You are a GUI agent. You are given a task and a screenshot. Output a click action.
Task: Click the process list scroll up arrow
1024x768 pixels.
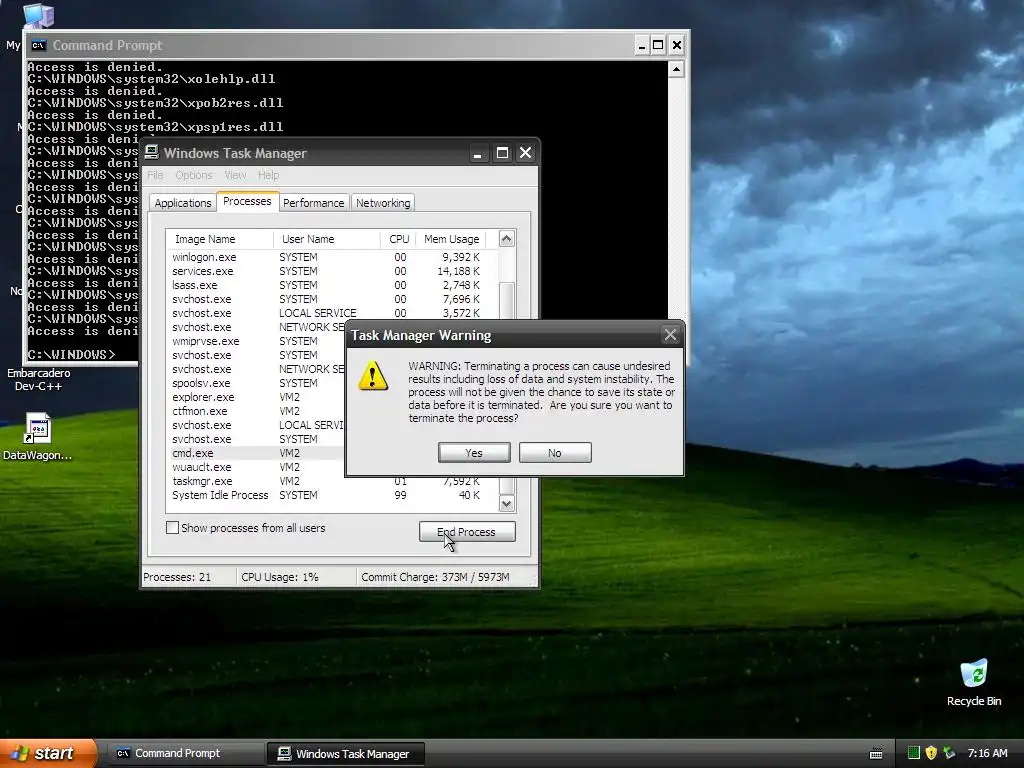click(x=507, y=239)
